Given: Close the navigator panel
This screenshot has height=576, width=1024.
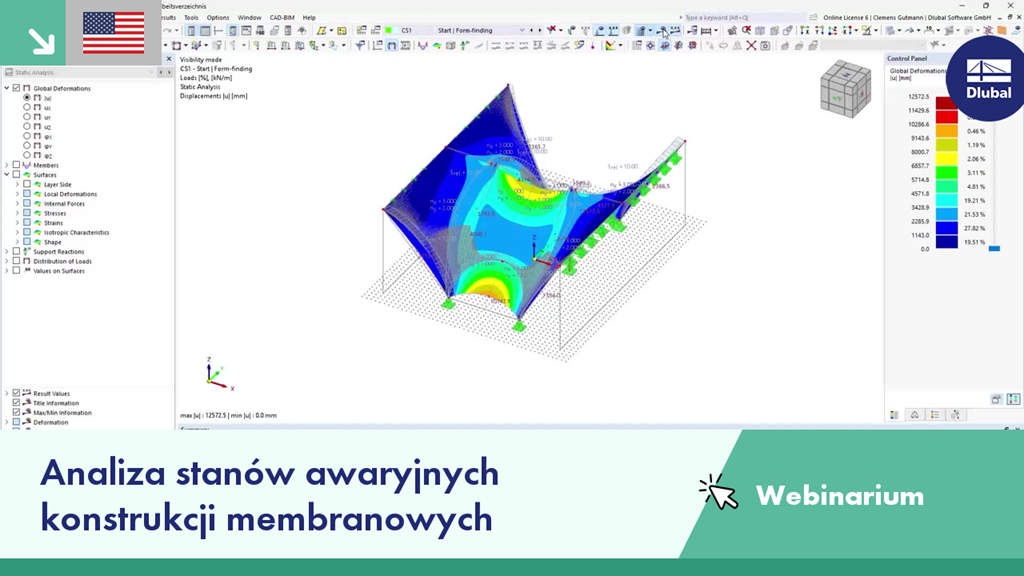Looking at the screenshot, I should click(x=168, y=59).
